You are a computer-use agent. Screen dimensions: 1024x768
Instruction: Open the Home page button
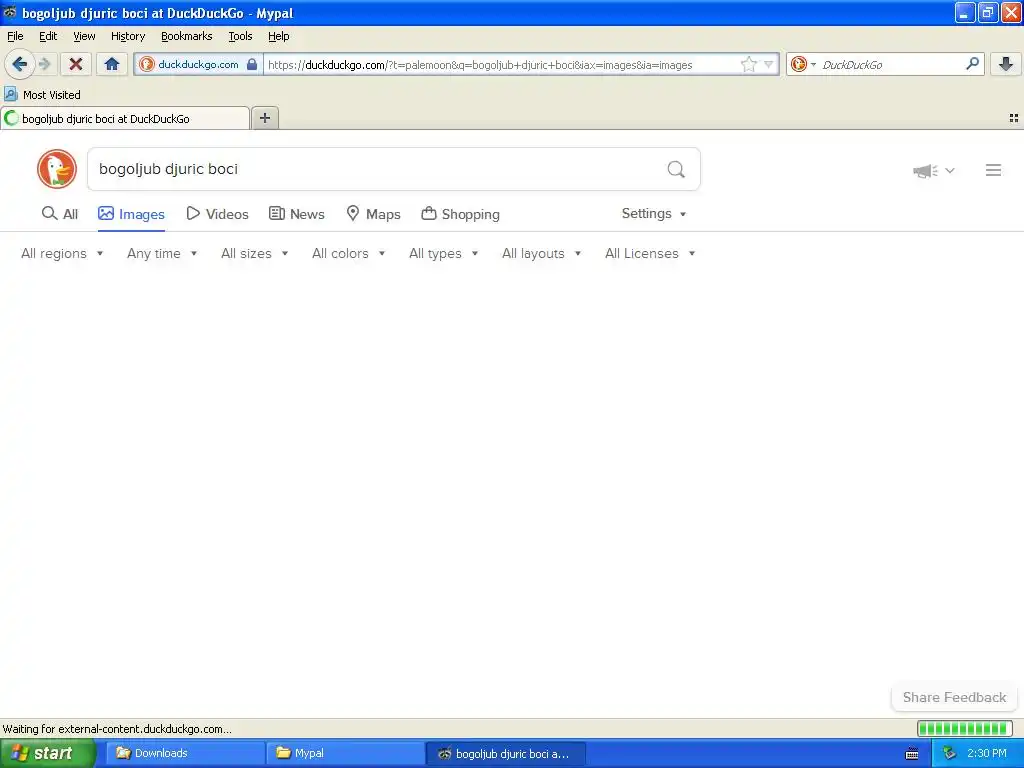point(112,64)
